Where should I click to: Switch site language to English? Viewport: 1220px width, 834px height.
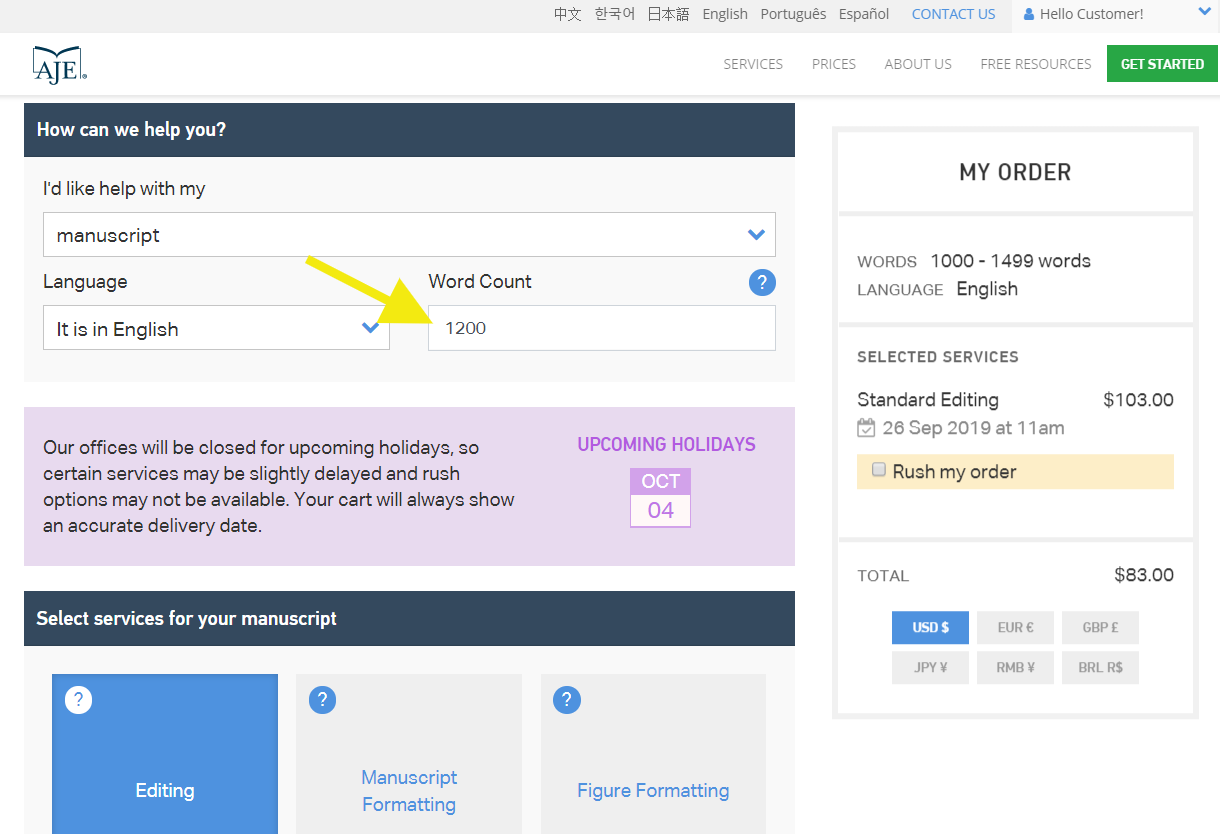pyautogui.click(x=725, y=14)
